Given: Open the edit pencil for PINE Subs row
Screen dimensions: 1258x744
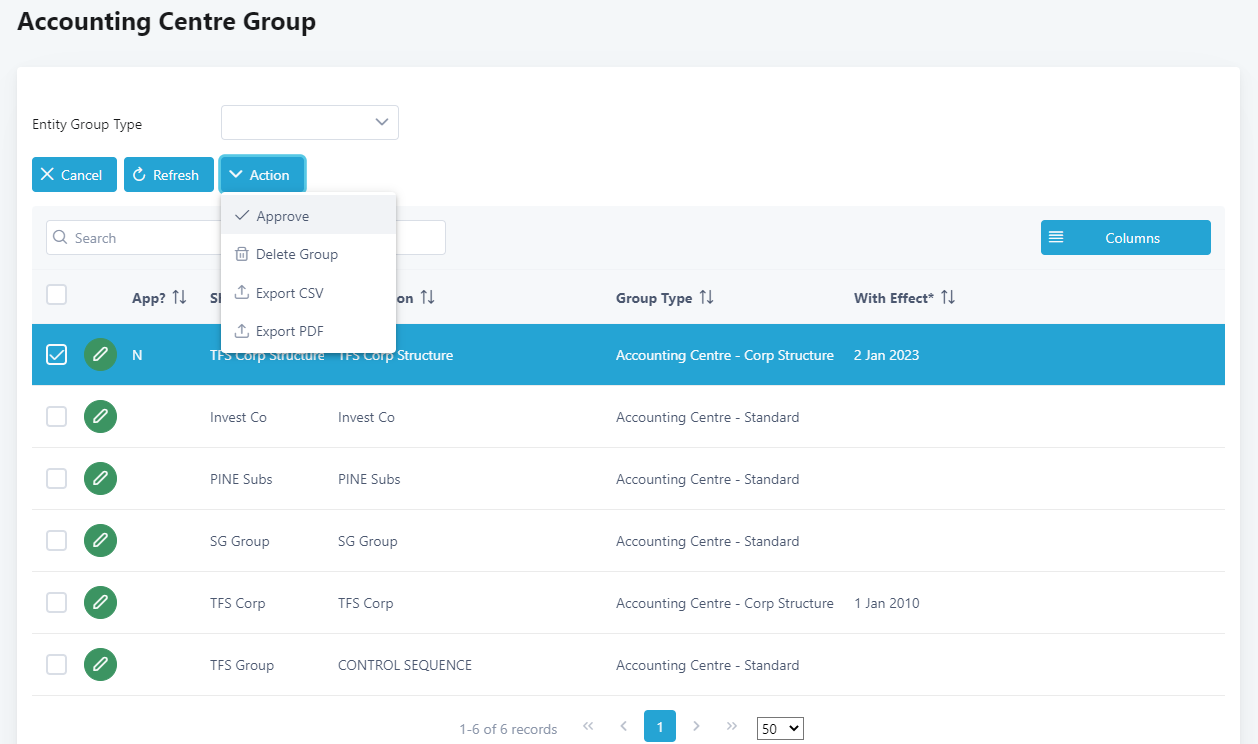Looking at the screenshot, I should (100, 479).
